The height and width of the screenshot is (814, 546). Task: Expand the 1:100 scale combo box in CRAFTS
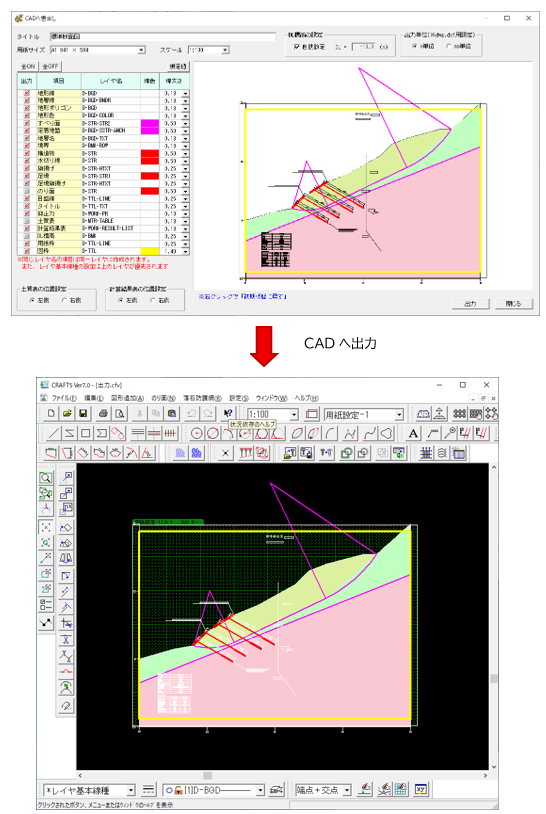(294, 414)
